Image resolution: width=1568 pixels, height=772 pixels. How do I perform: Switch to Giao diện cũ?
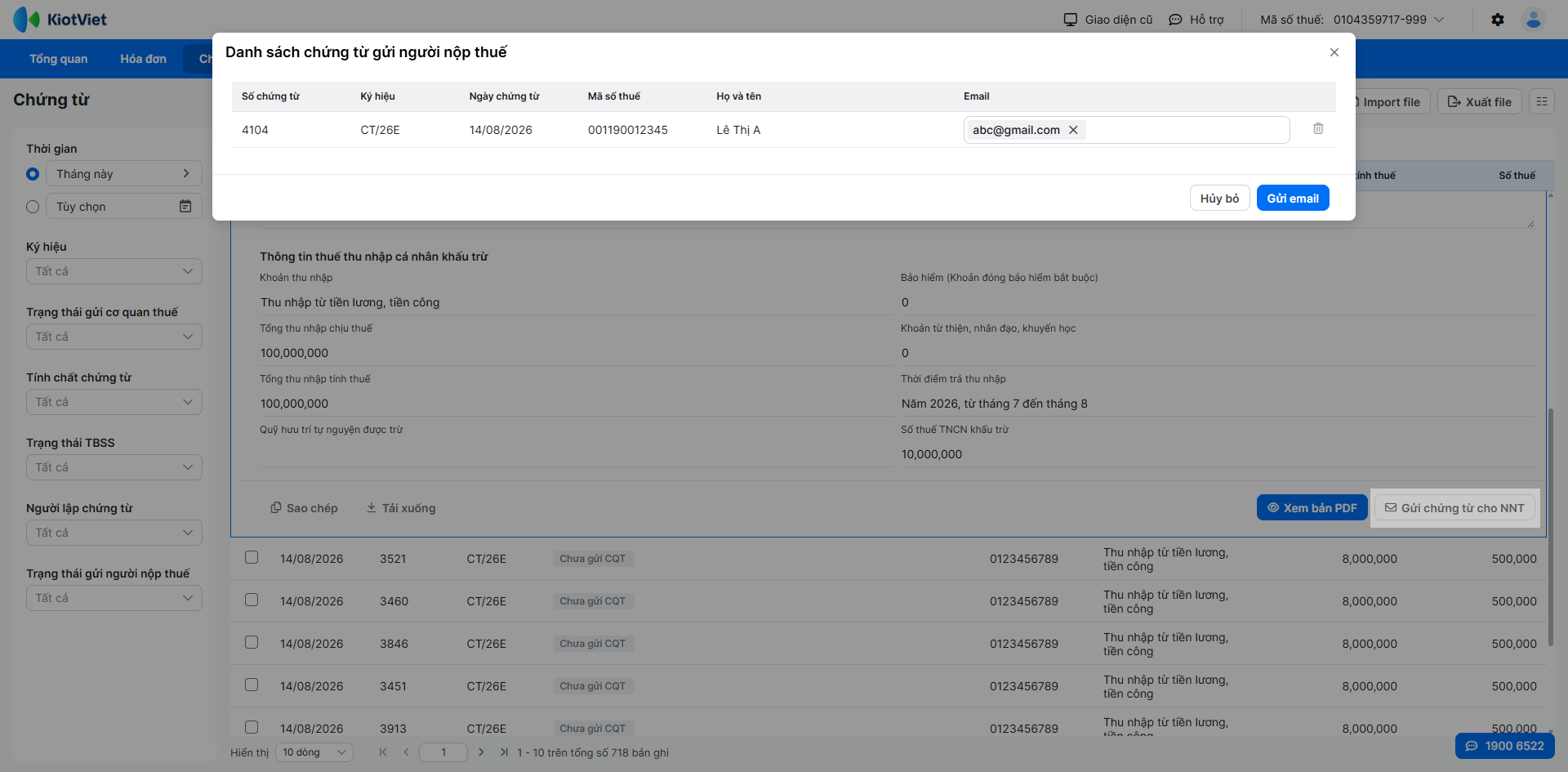(x=1108, y=20)
